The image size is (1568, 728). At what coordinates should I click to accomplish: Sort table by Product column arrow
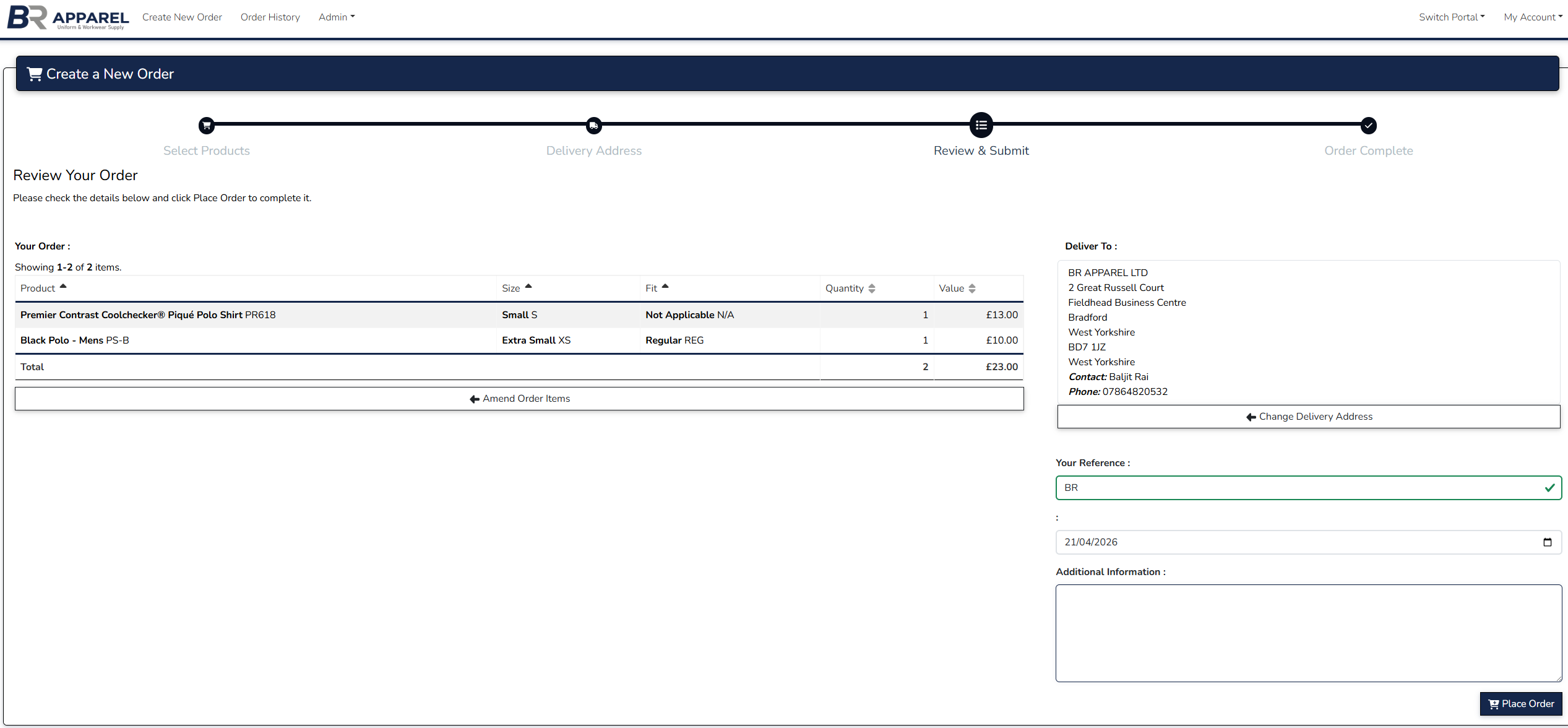[x=63, y=287]
